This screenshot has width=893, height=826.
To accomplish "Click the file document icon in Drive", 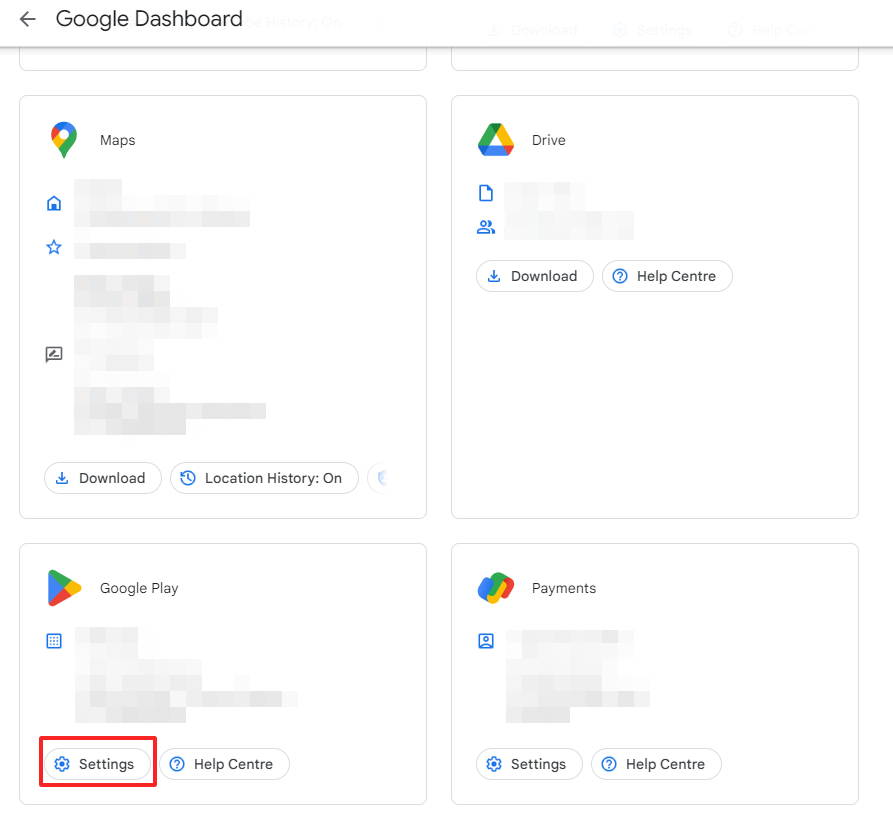I will pyautogui.click(x=486, y=193).
